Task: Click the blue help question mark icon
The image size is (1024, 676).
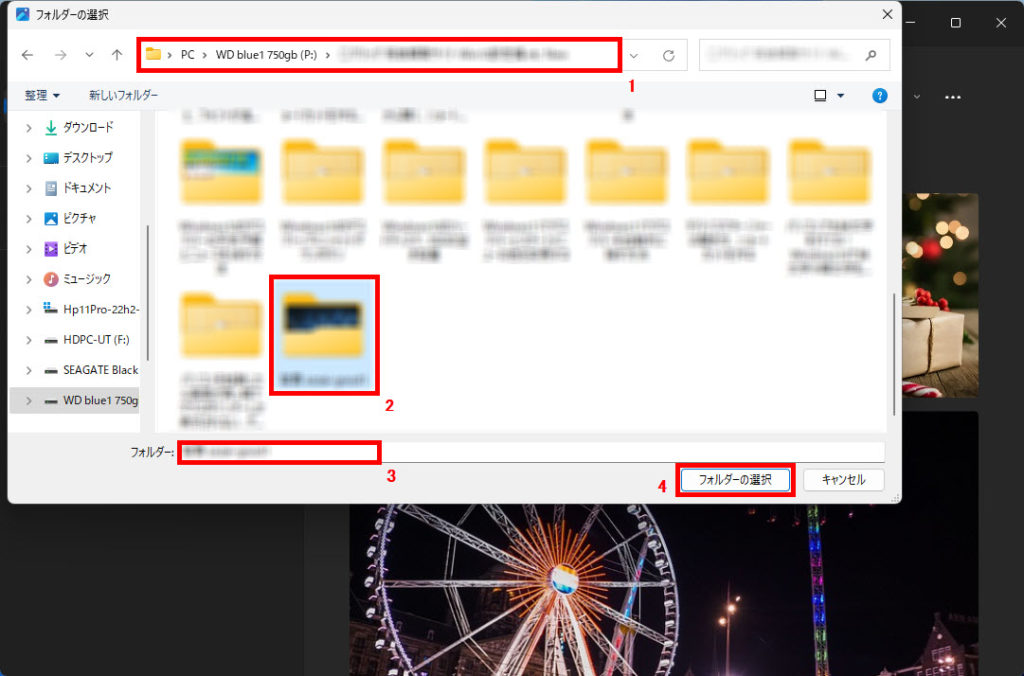Action: click(x=879, y=95)
